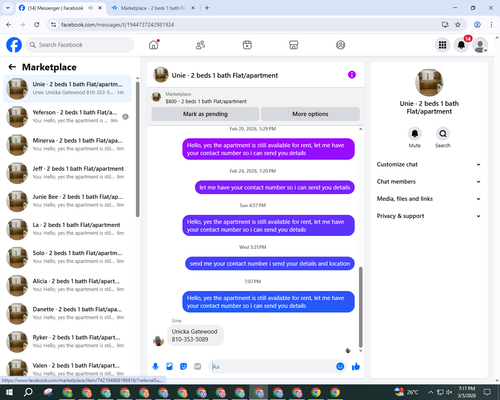The width and height of the screenshot is (500, 400).
Task: Go back in browser history
Action: pyautogui.click(x=9, y=24)
